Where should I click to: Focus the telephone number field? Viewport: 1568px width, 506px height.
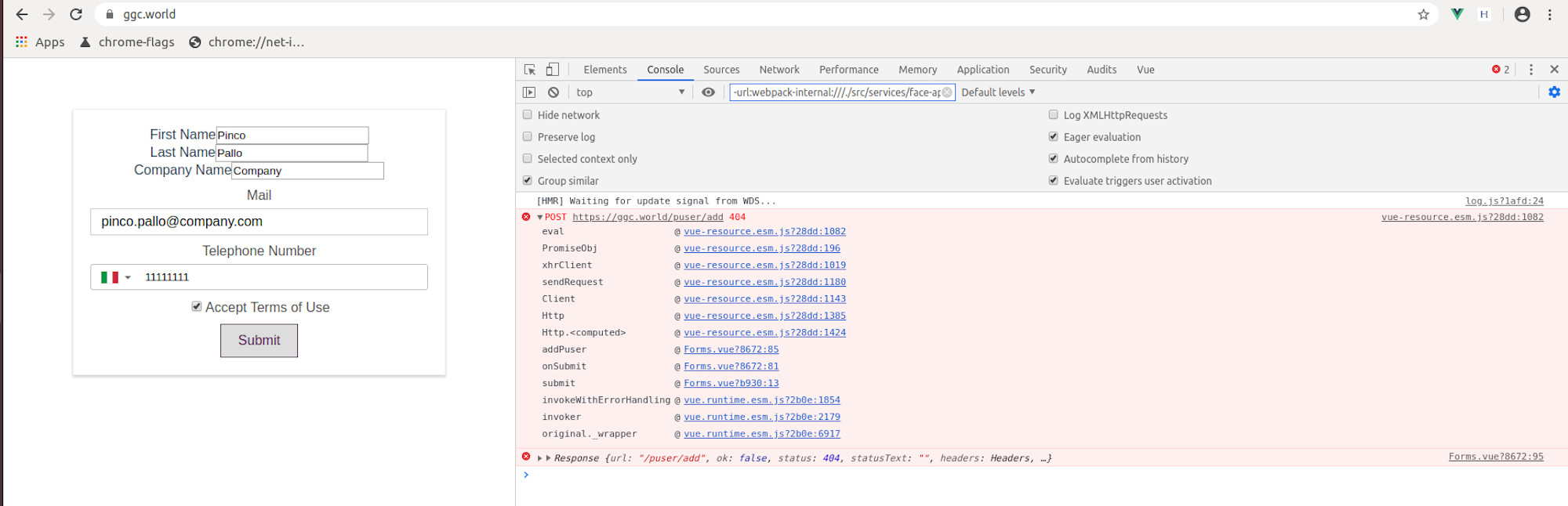point(283,277)
